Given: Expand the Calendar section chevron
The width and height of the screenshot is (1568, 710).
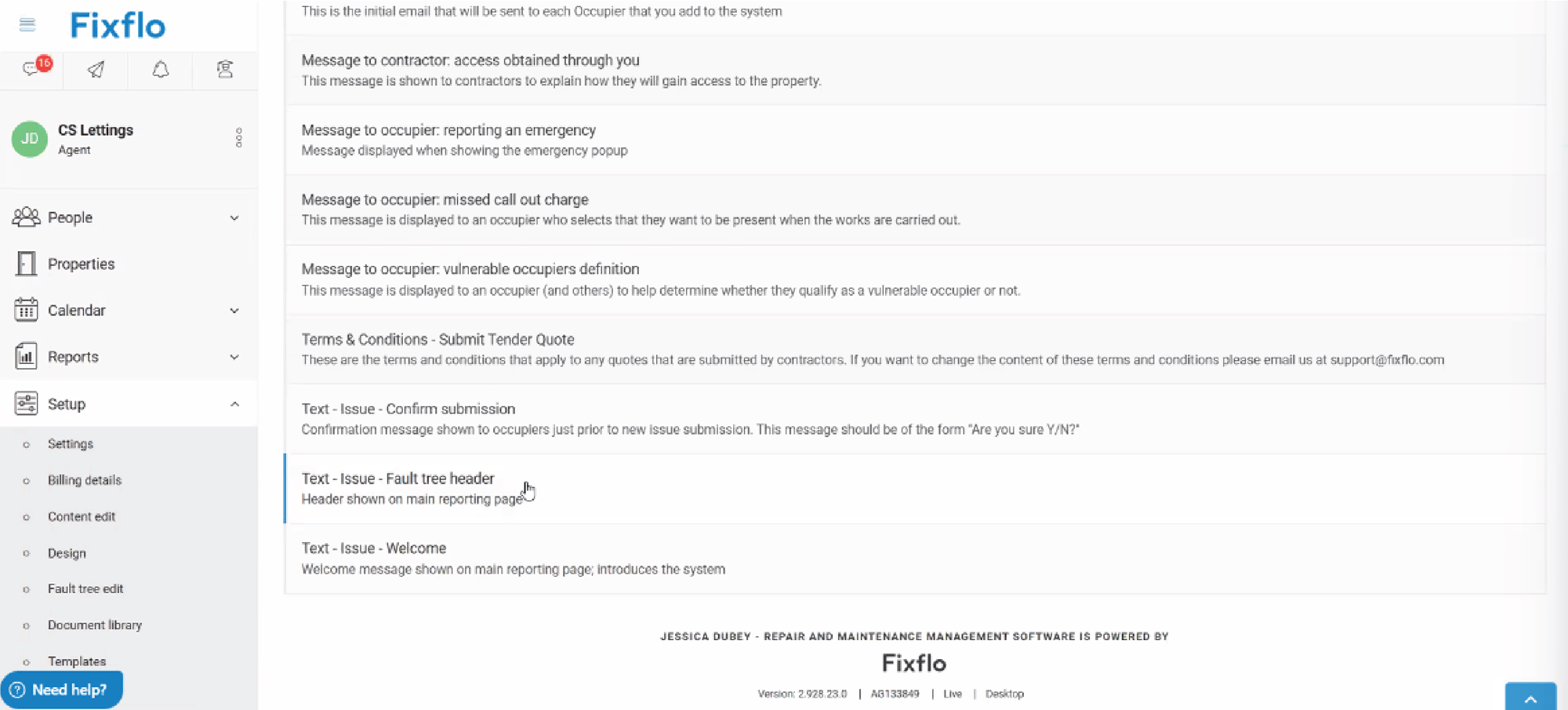Looking at the screenshot, I should pyautogui.click(x=234, y=311).
